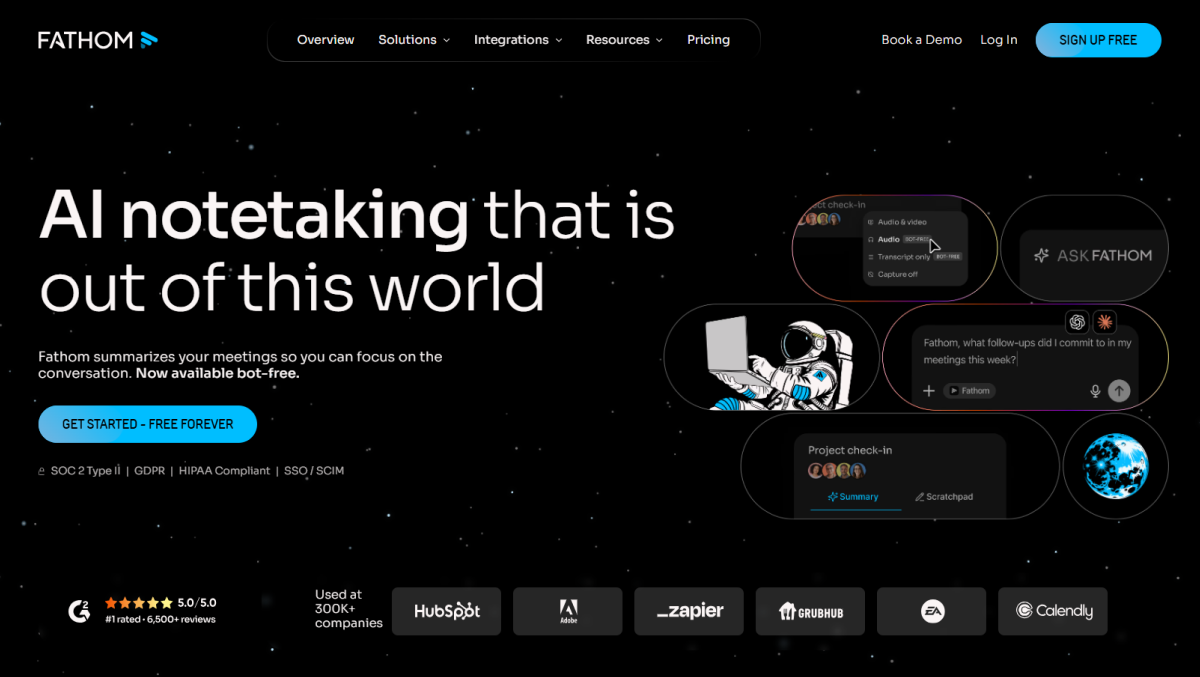
Task: Select the Audio & video capture option
Action: tap(897, 222)
